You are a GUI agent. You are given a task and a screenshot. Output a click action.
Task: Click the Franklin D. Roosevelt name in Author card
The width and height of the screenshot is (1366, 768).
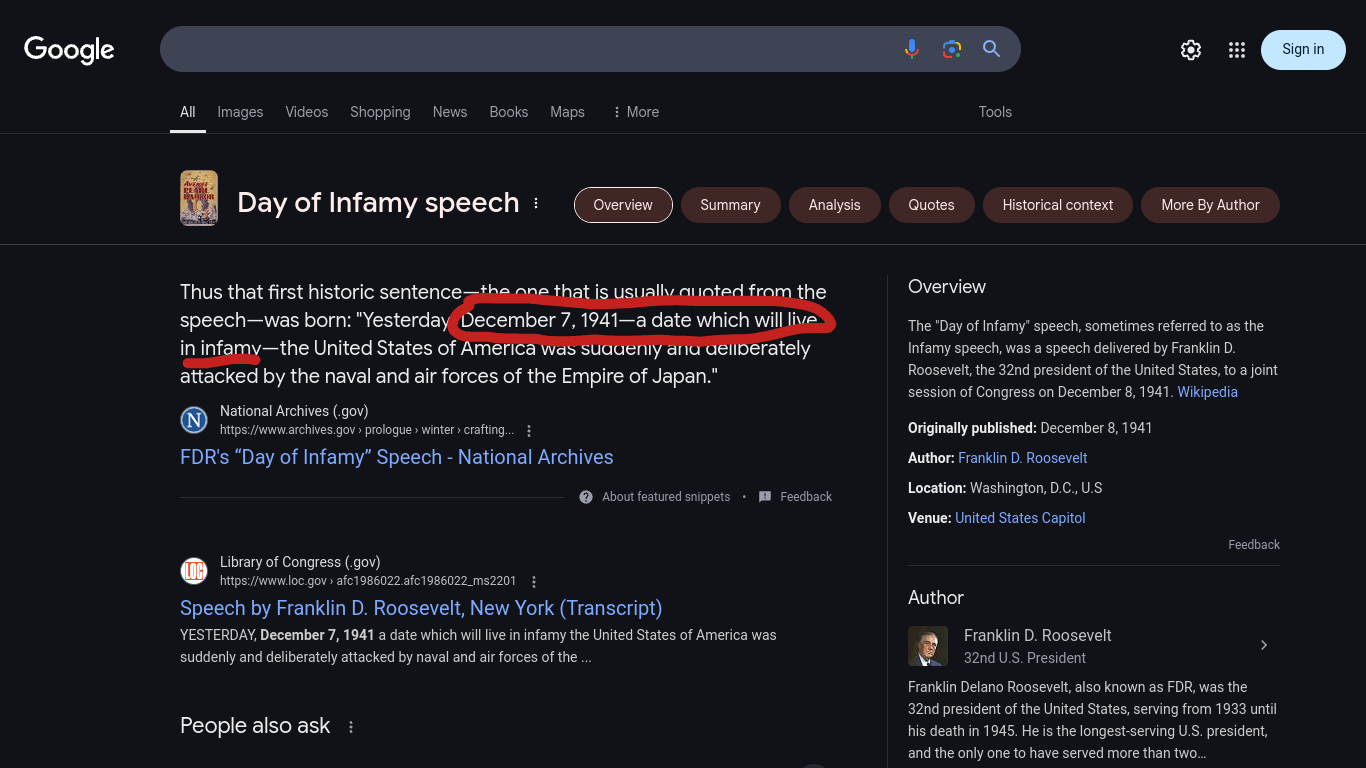tap(1037, 636)
